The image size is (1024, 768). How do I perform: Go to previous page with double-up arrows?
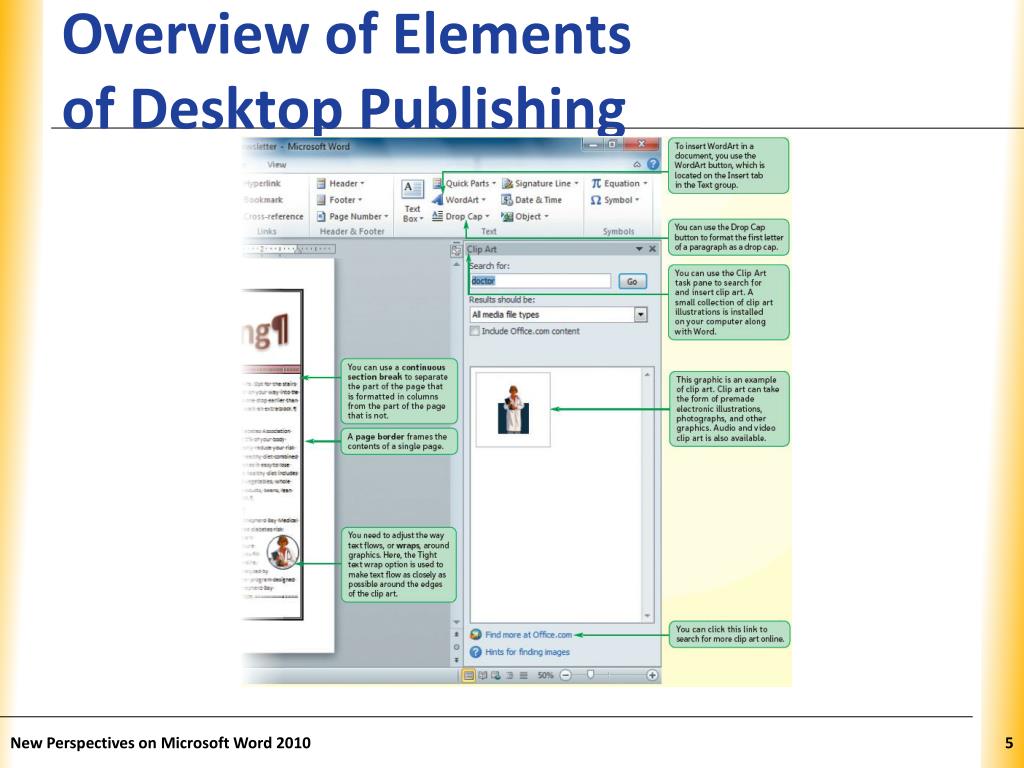pyautogui.click(x=456, y=634)
